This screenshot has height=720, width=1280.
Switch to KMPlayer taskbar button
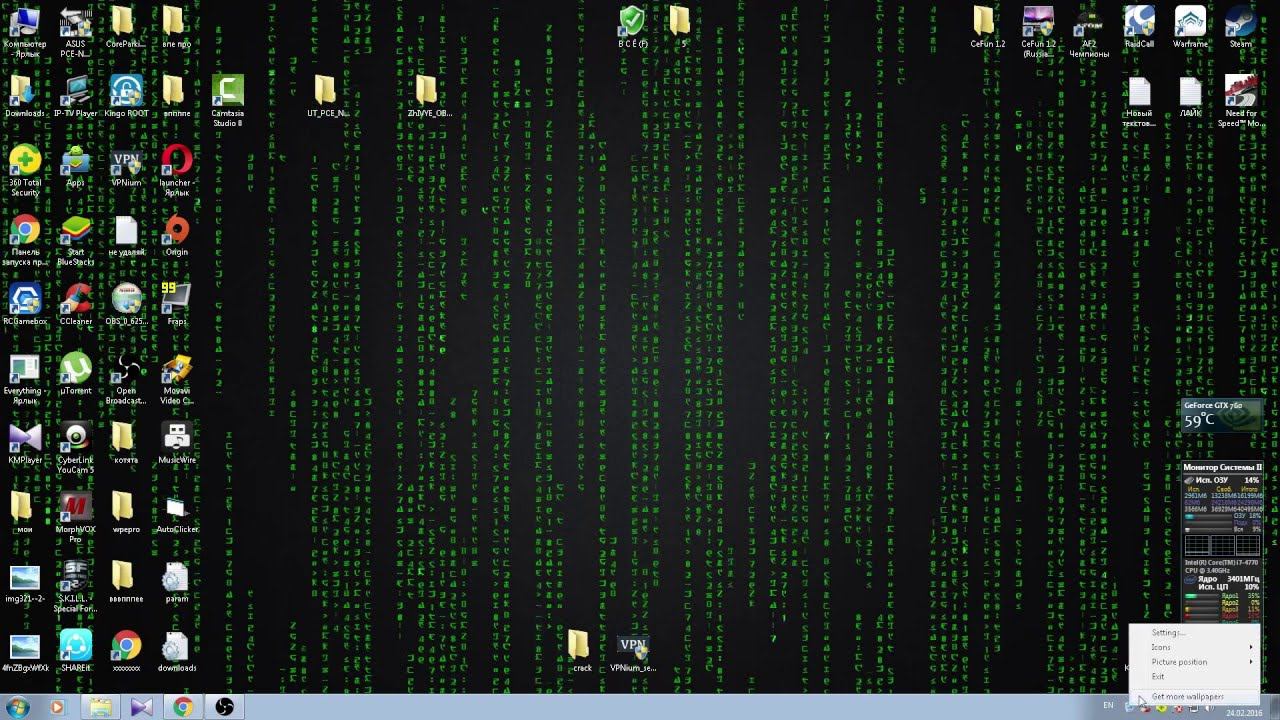141,707
